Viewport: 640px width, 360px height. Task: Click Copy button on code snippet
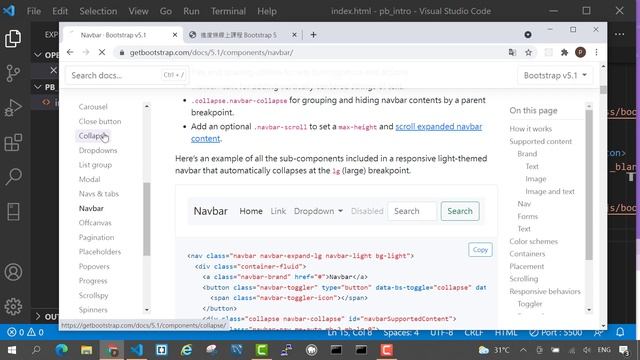(x=480, y=250)
